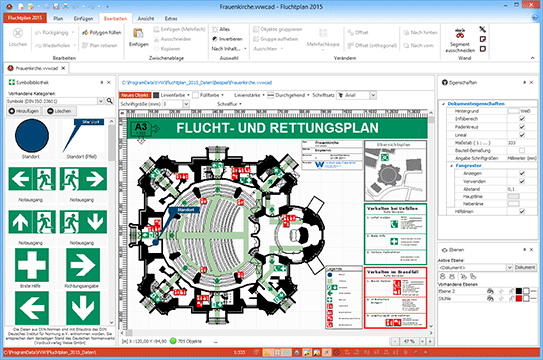Open the Linienfarbe dropdown

pyautogui.click(x=188, y=95)
